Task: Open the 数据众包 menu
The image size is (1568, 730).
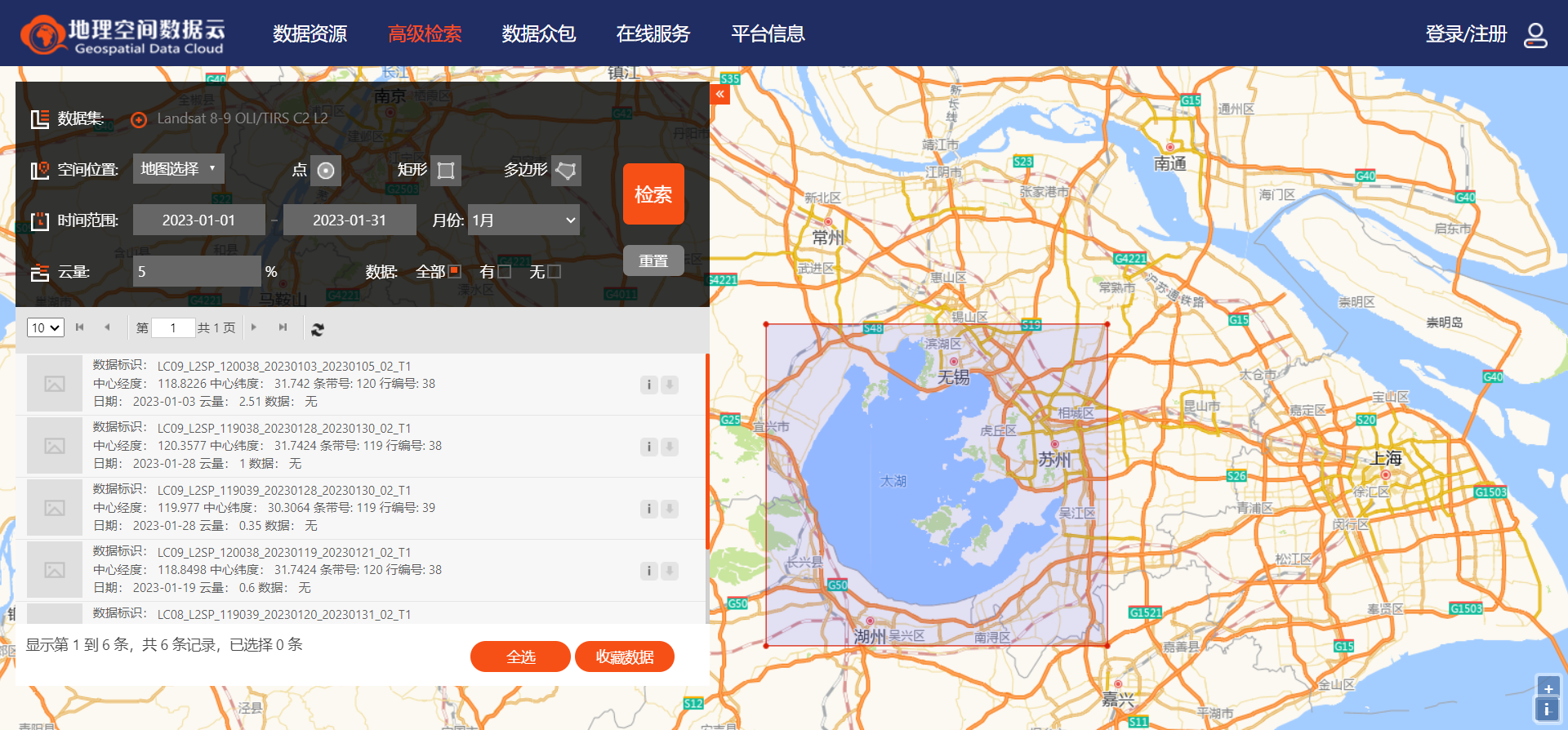Action: point(539,34)
